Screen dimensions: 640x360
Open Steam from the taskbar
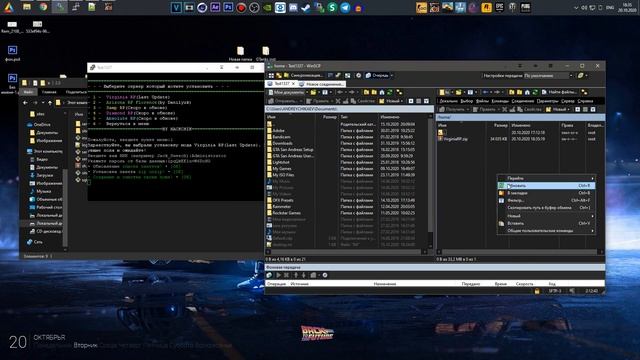click(306, 7)
